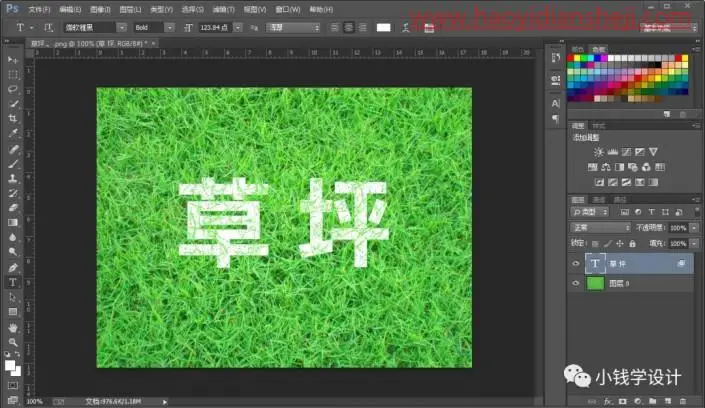Select the Move tool
Screen dimensions: 705x408
(x=13, y=59)
